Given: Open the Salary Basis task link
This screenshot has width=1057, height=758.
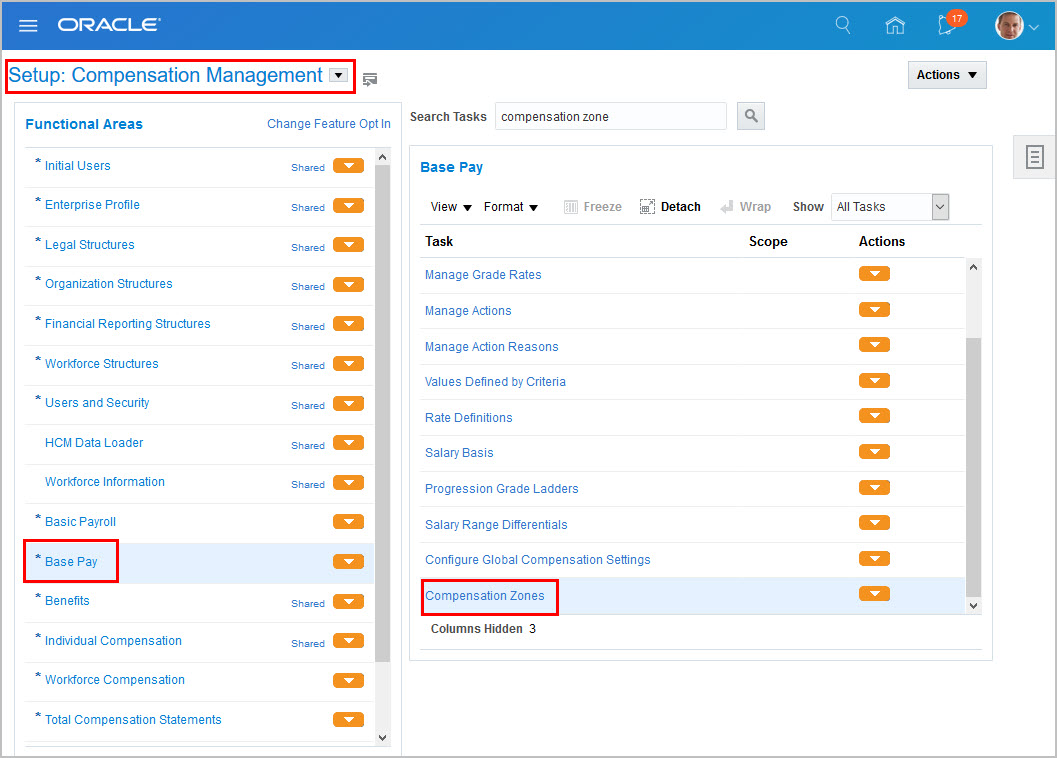Looking at the screenshot, I should [x=459, y=453].
